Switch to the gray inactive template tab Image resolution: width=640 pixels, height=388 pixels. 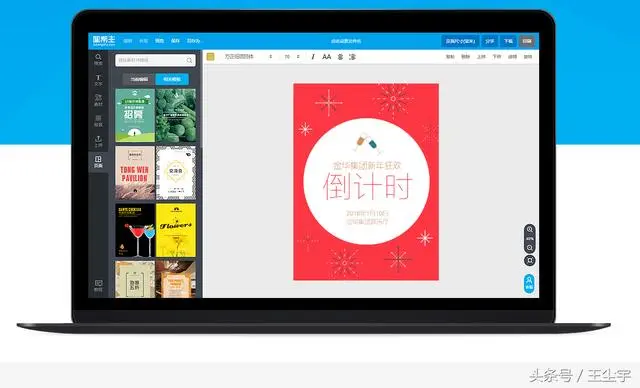point(139,79)
